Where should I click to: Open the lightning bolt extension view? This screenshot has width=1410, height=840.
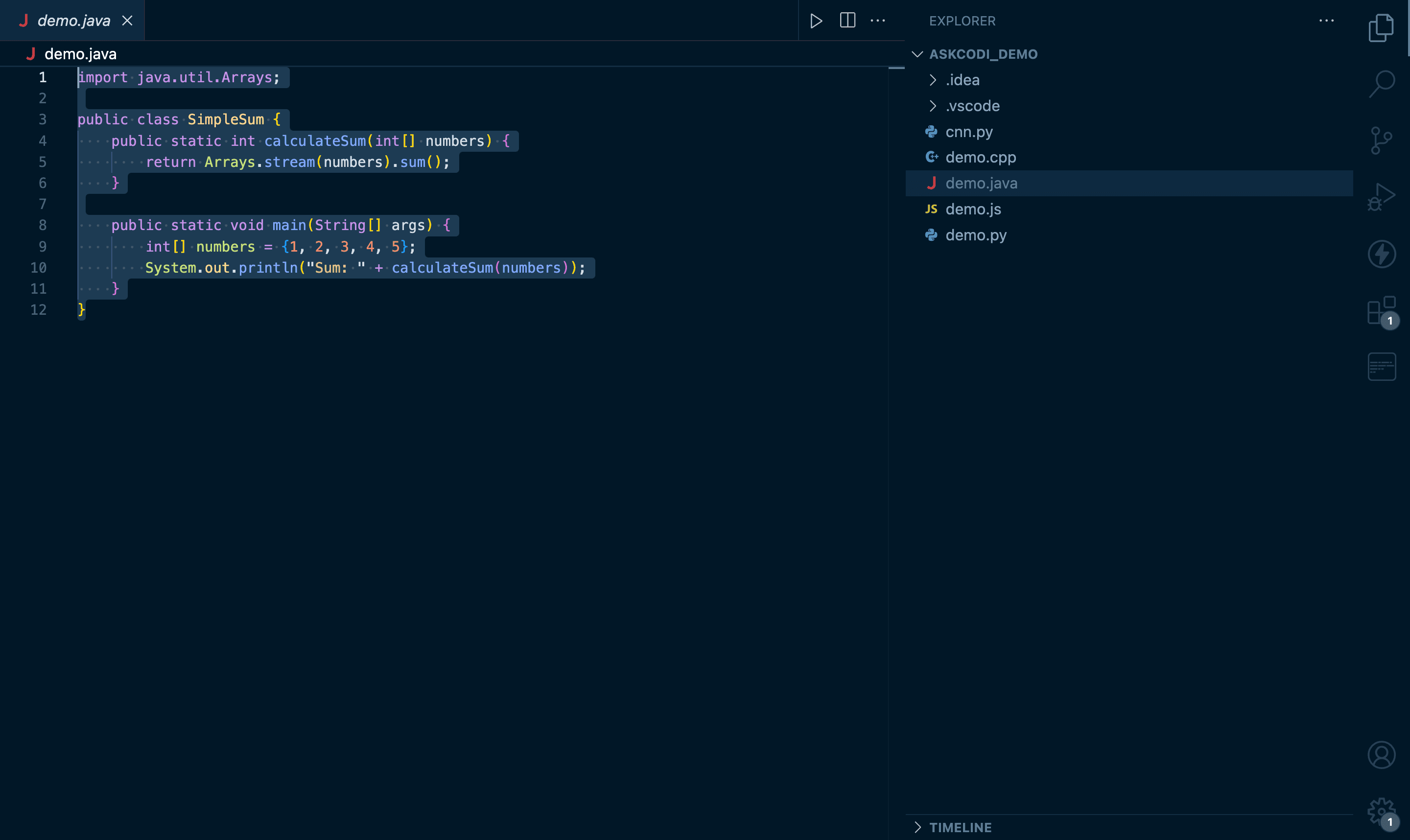coord(1381,254)
